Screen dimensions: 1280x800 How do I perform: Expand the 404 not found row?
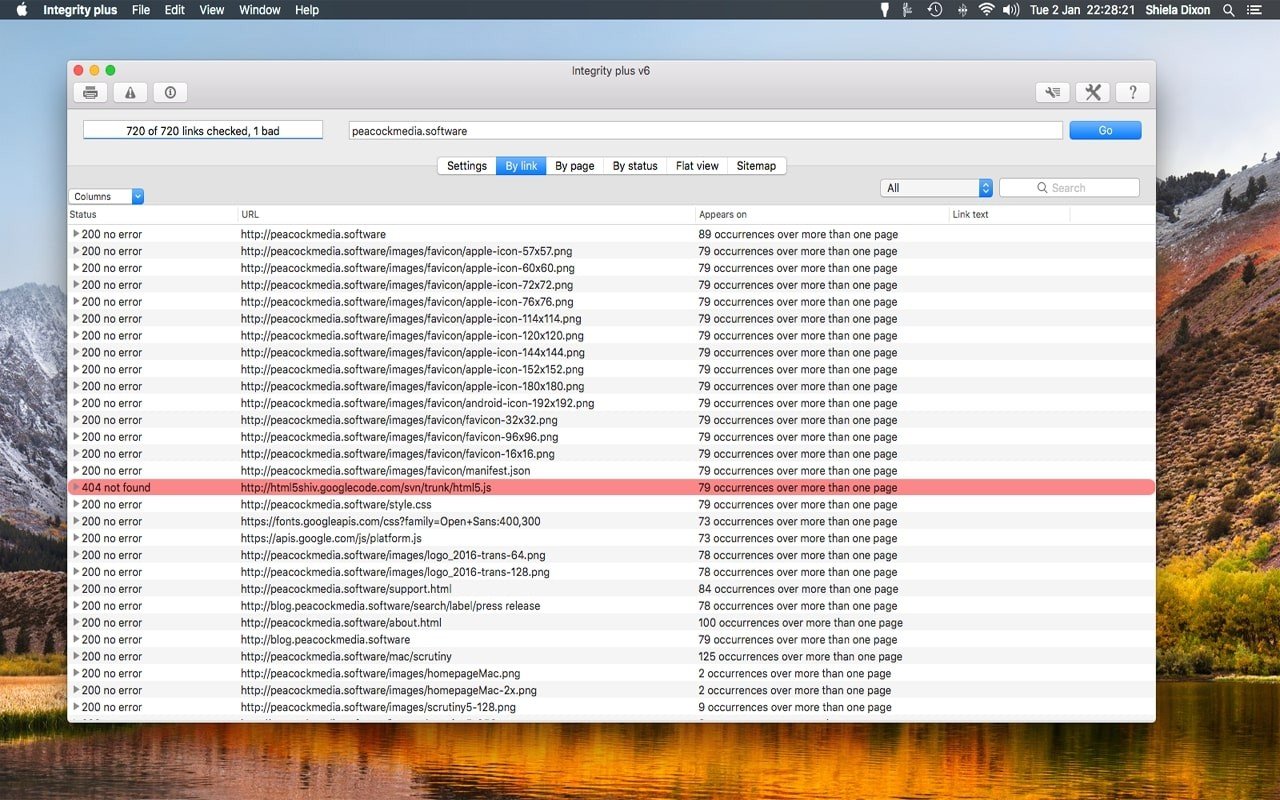[x=76, y=488]
